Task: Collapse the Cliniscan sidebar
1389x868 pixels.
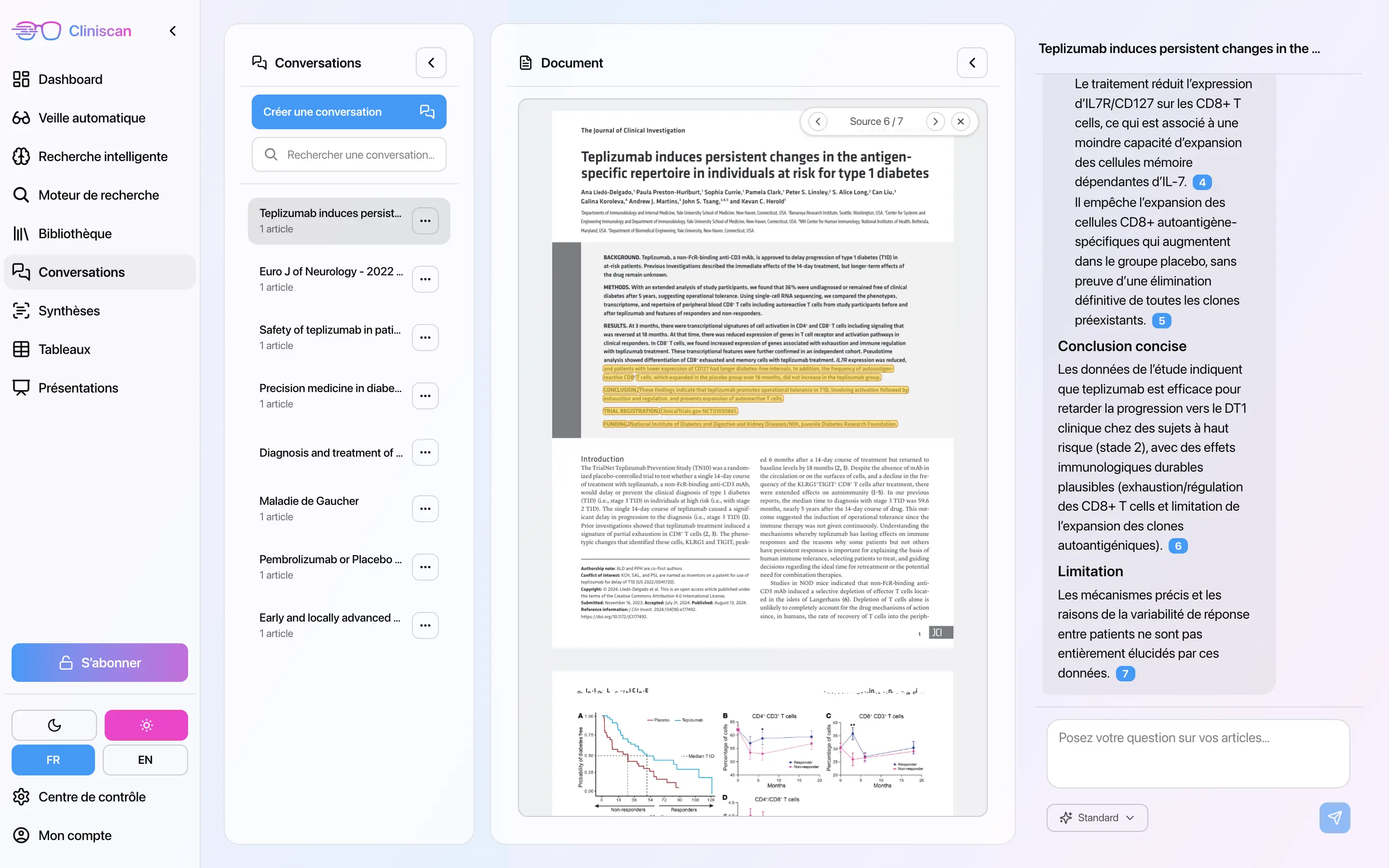Action: [x=172, y=31]
